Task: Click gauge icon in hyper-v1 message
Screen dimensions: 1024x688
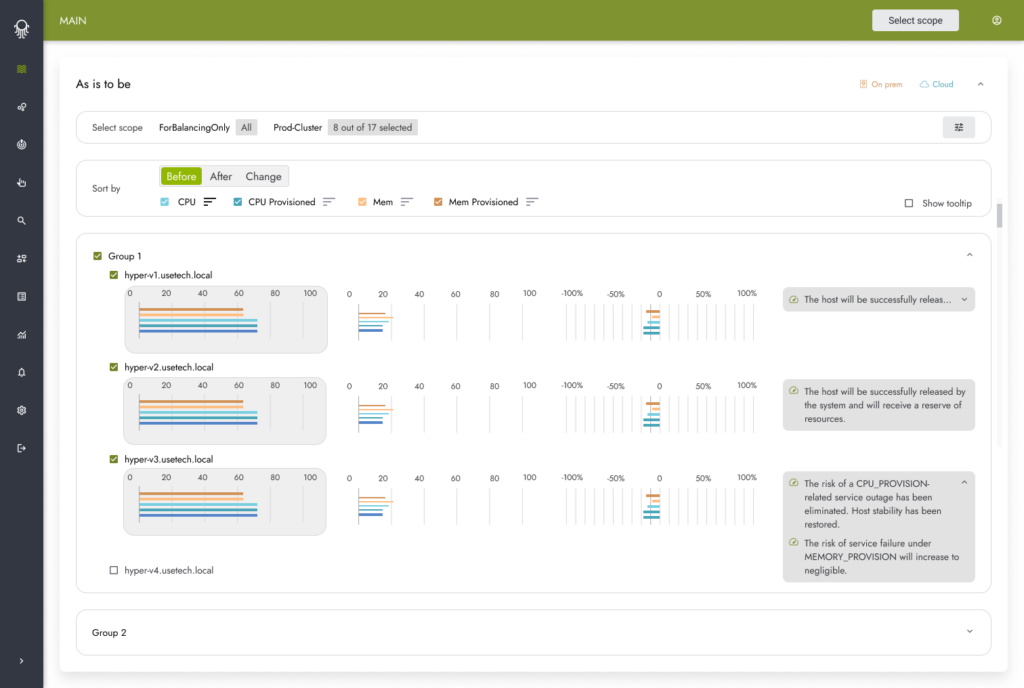Action: click(x=793, y=300)
